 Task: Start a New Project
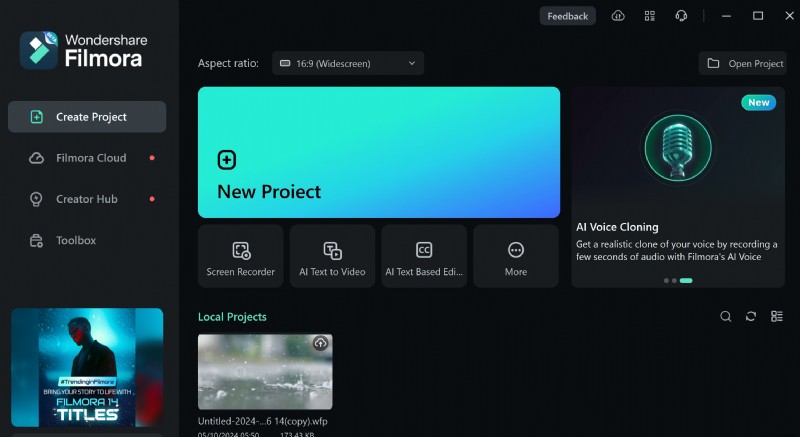[x=378, y=152]
